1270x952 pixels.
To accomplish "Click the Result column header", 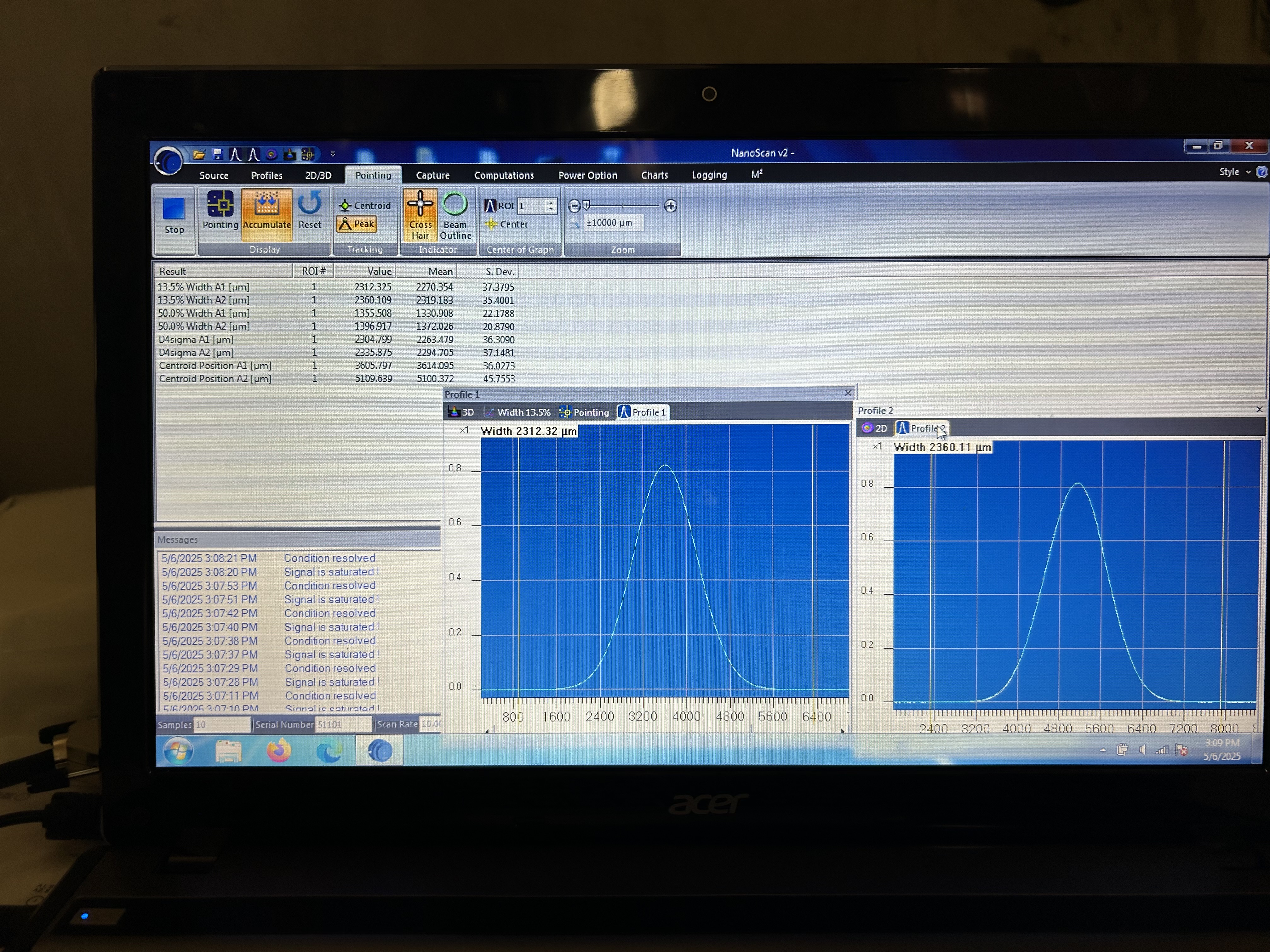I will (x=223, y=271).
